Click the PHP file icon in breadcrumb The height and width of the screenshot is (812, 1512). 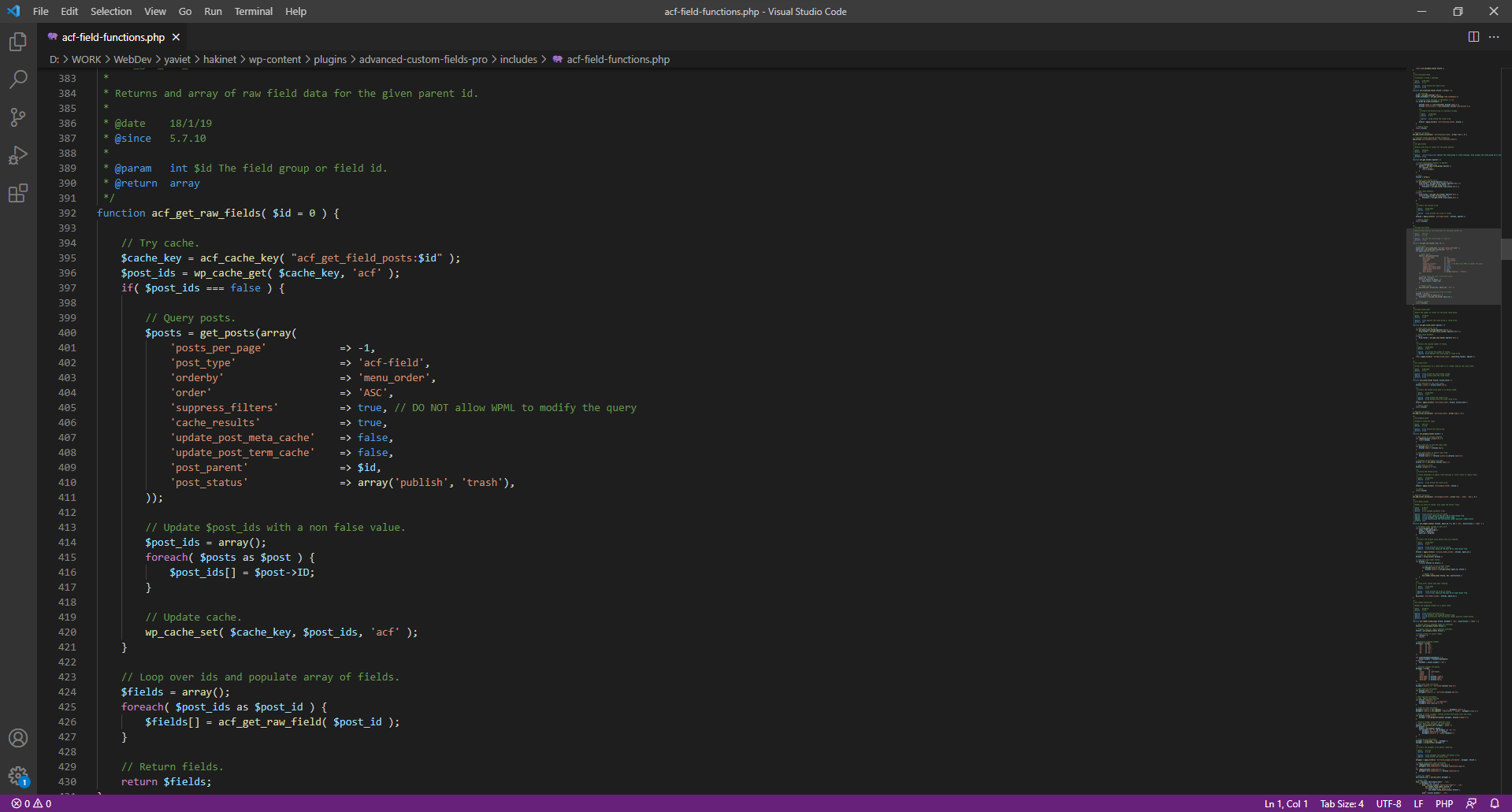557,60
